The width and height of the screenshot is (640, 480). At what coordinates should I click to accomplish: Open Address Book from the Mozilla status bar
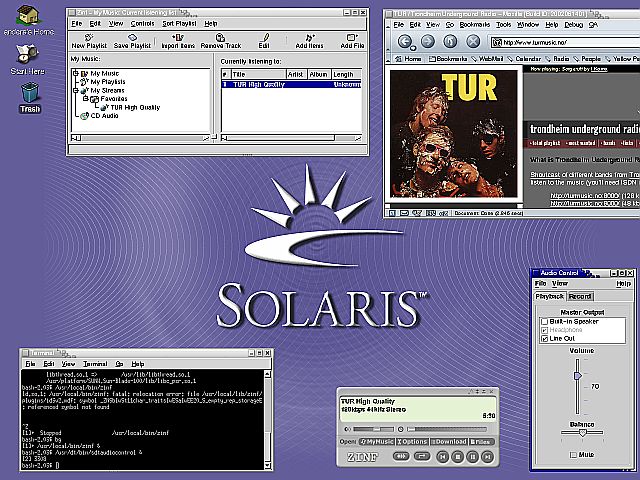[x=431, y=213]
